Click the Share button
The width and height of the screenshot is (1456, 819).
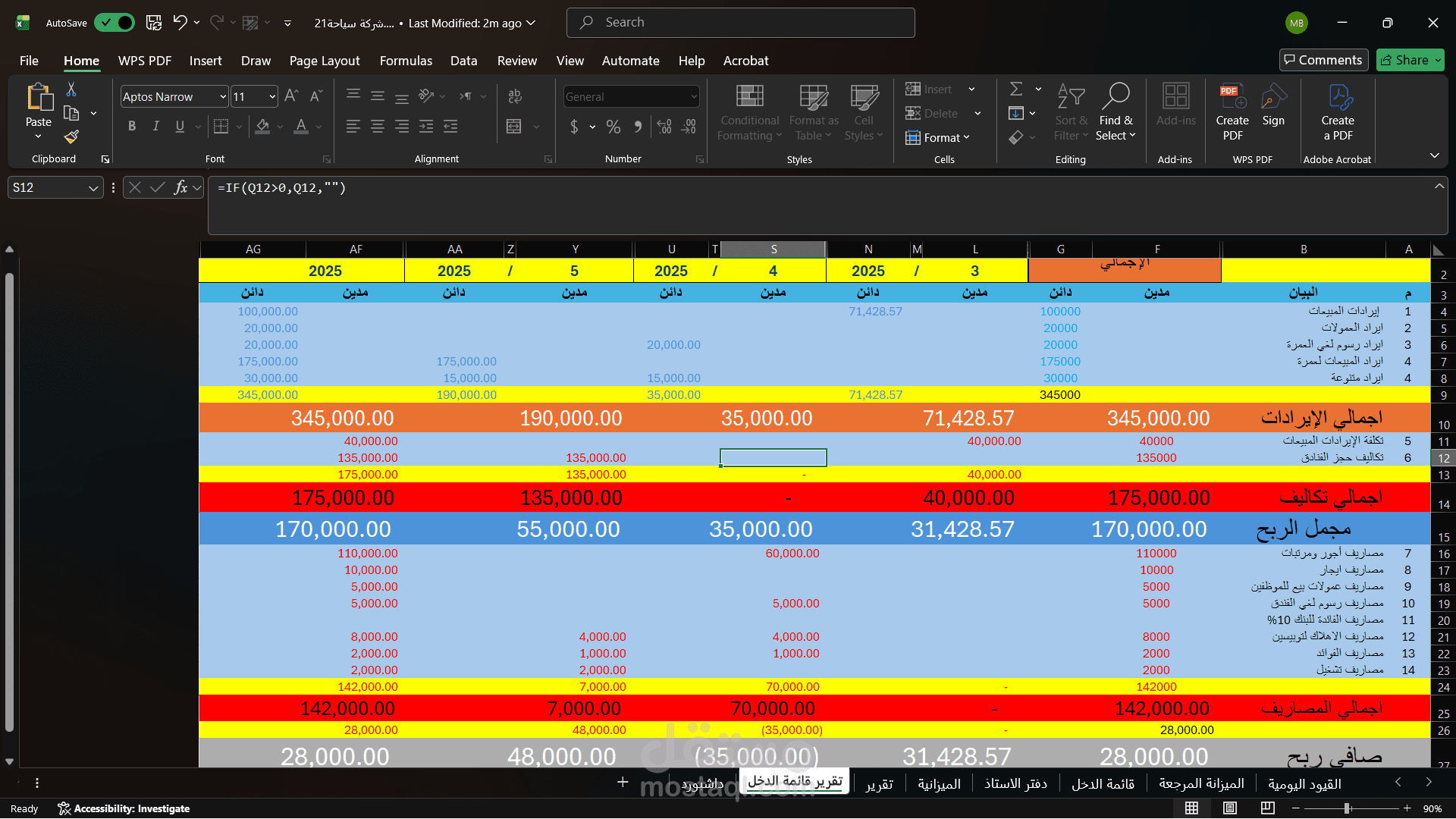(x=1410, y=60)
